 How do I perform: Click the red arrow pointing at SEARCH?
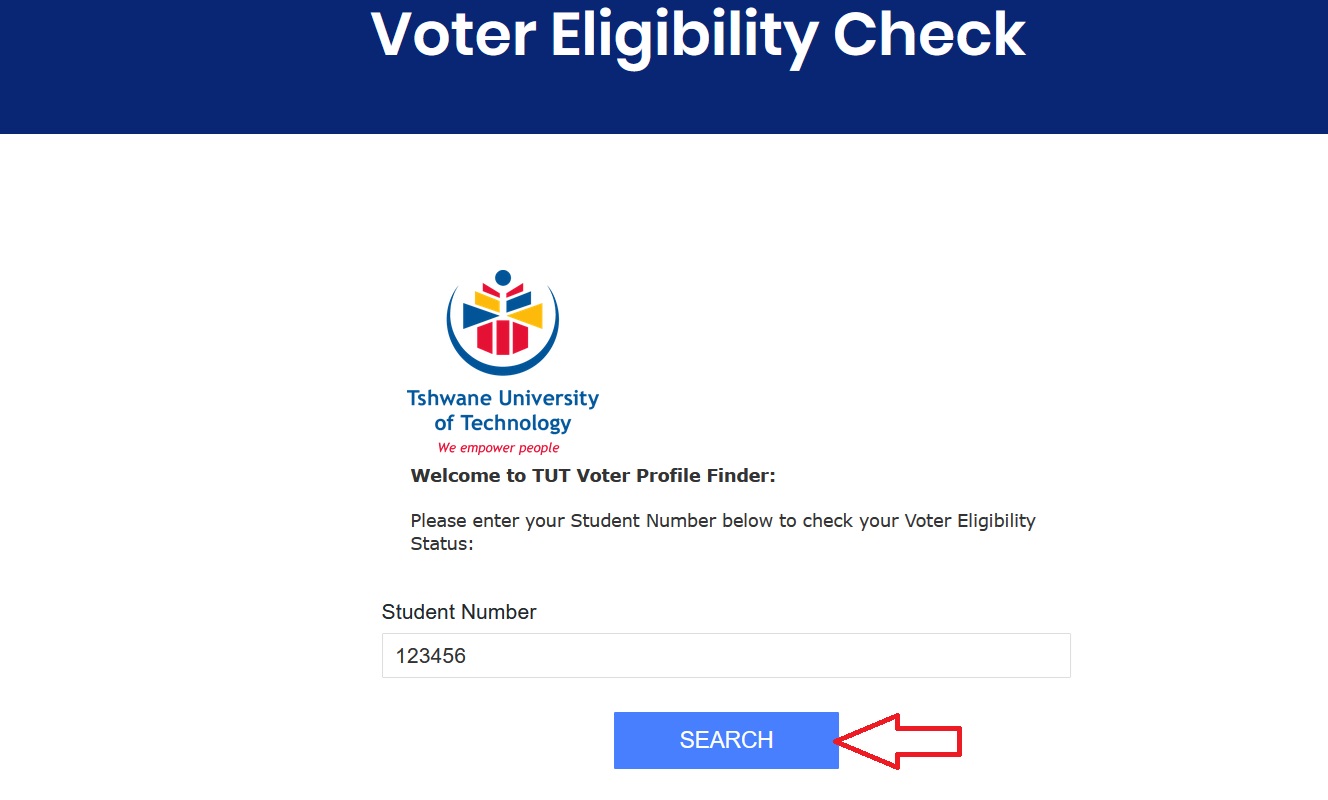pos(897,741)
